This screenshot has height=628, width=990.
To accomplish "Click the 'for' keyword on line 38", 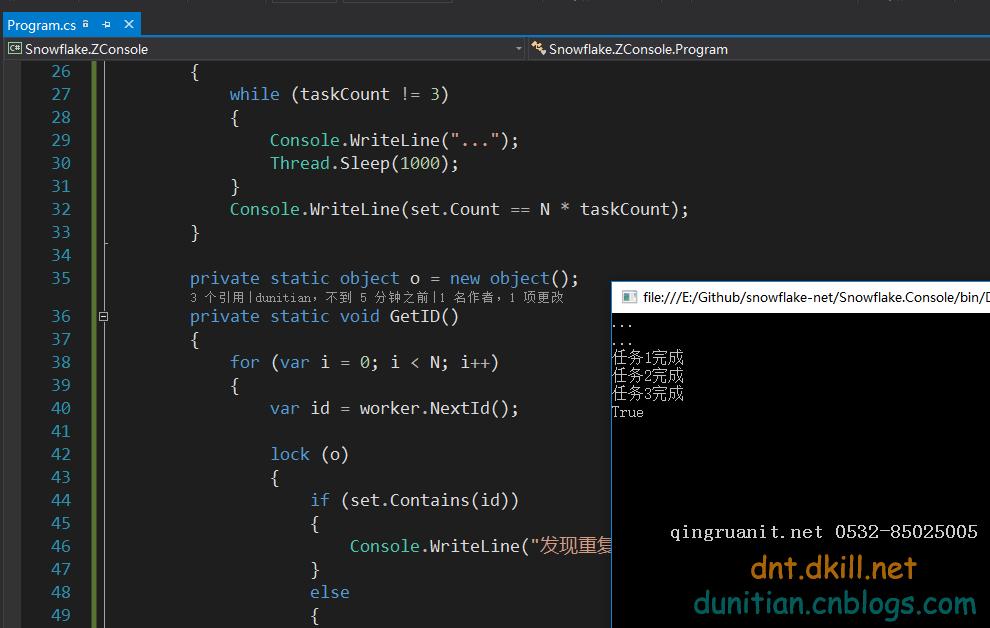I will tap(244, 362).
